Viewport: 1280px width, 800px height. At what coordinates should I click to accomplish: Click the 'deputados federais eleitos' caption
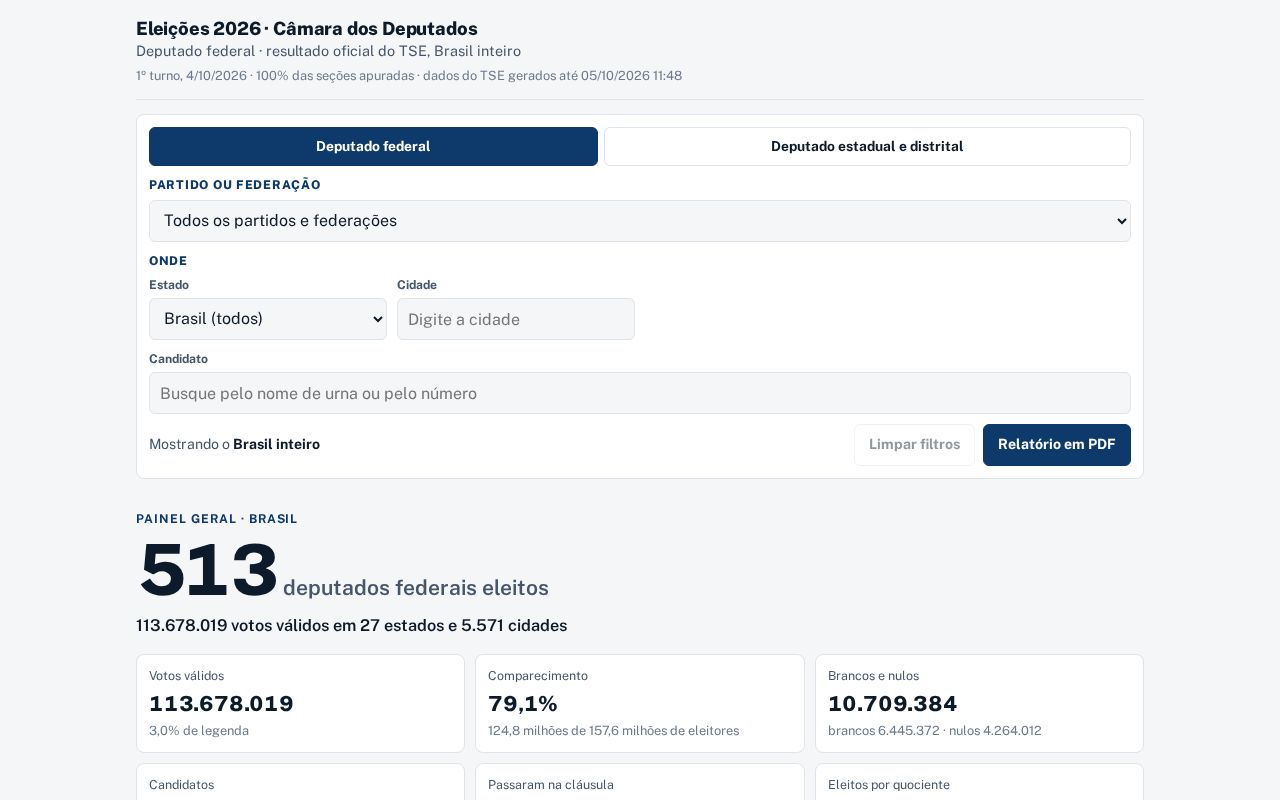click(416, 588)
